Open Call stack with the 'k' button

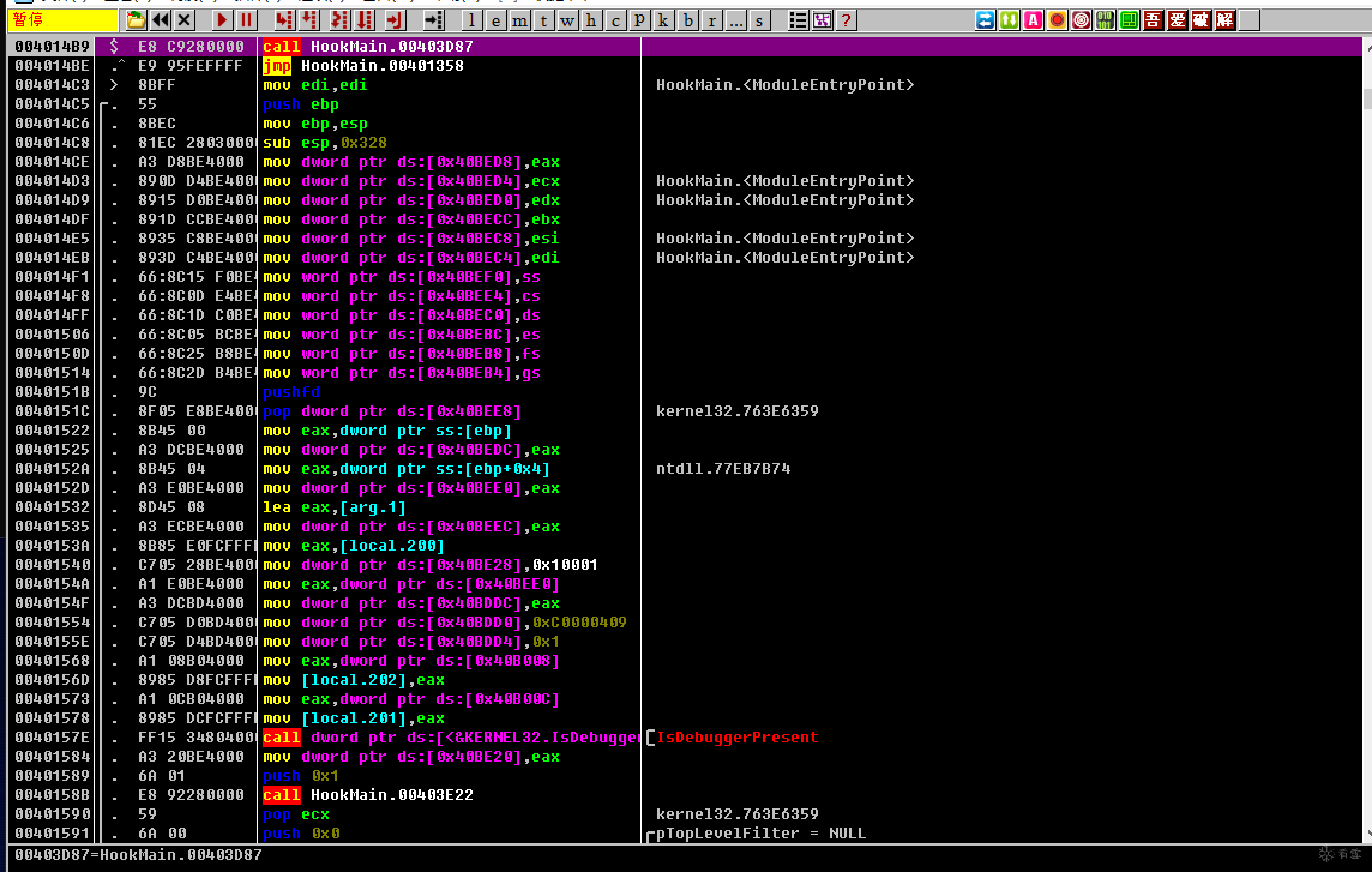point(663,20)
